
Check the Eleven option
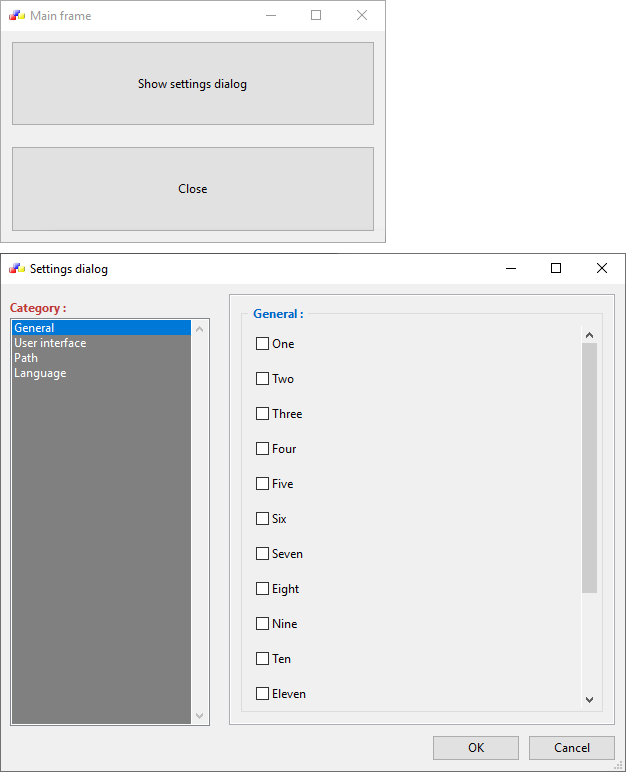[263, 694]
